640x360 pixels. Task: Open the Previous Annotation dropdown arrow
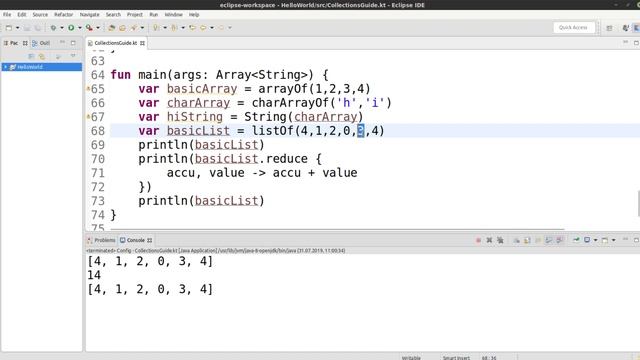(183, 28)
